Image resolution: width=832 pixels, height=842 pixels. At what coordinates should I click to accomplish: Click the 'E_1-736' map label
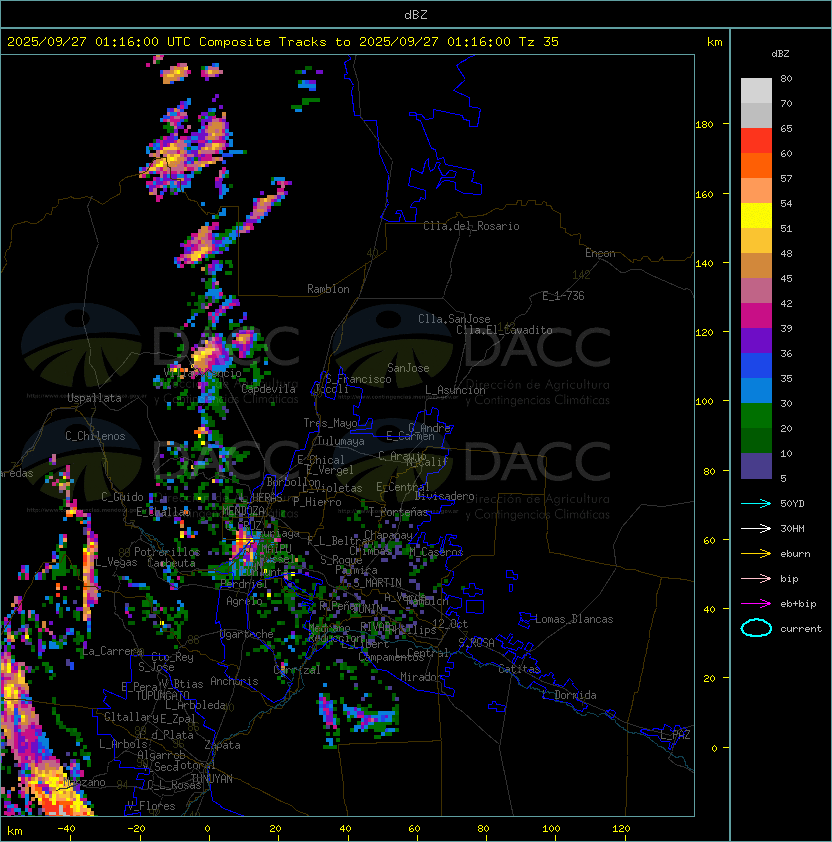pyautogui.click(x=563, y=296)
